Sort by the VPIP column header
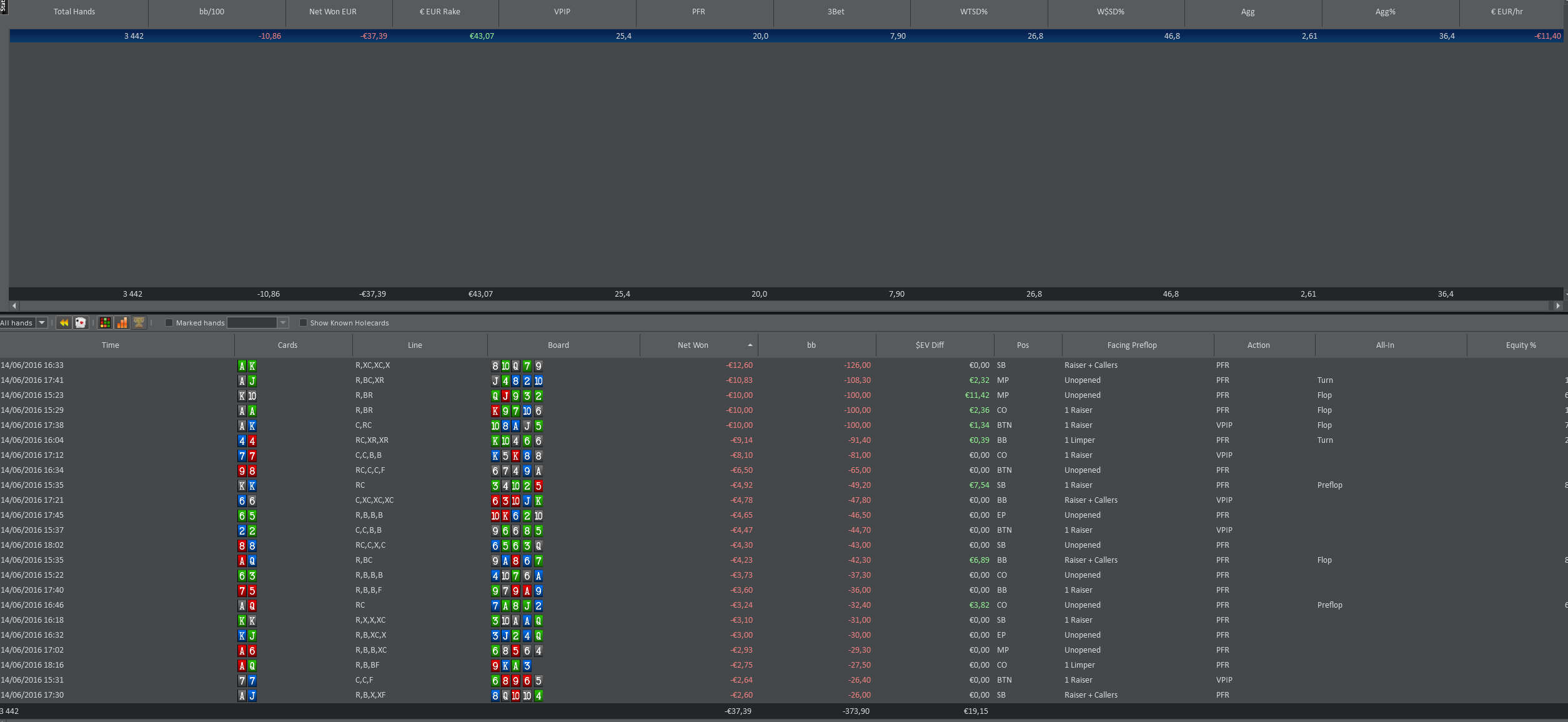 (562, 12)
